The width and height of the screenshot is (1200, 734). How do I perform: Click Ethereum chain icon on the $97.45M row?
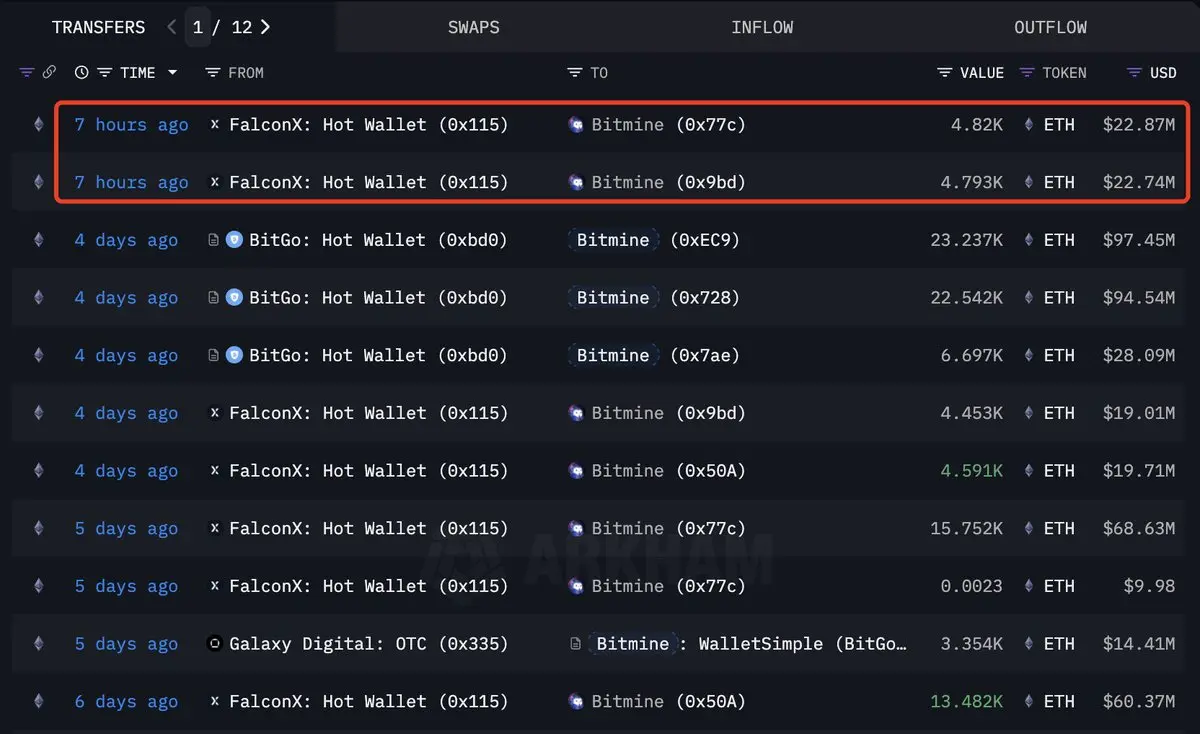pos(39,240)
